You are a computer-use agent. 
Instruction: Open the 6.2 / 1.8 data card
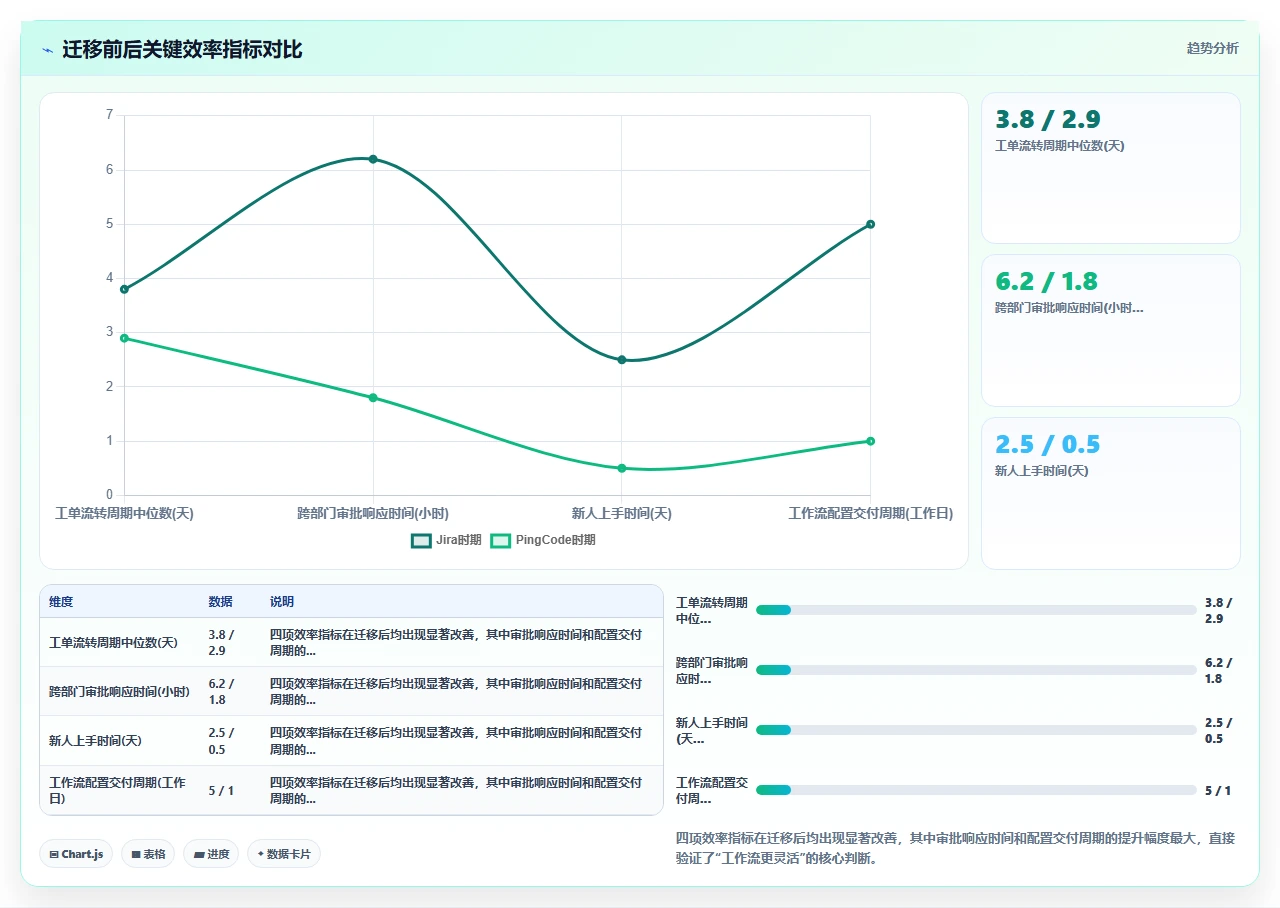(1111, 331)
